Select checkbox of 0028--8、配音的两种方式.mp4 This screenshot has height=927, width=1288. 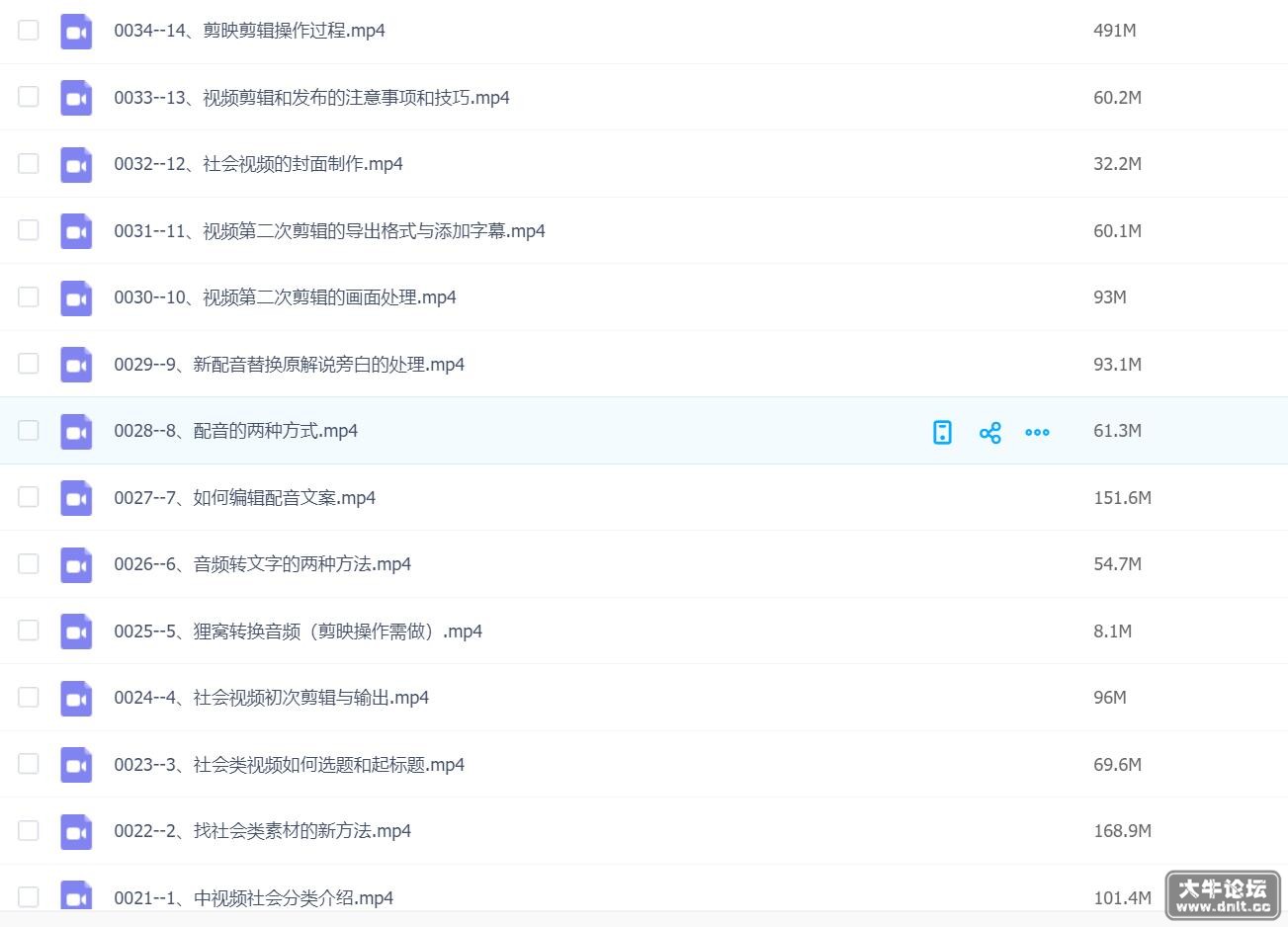[x=29, y=430]
